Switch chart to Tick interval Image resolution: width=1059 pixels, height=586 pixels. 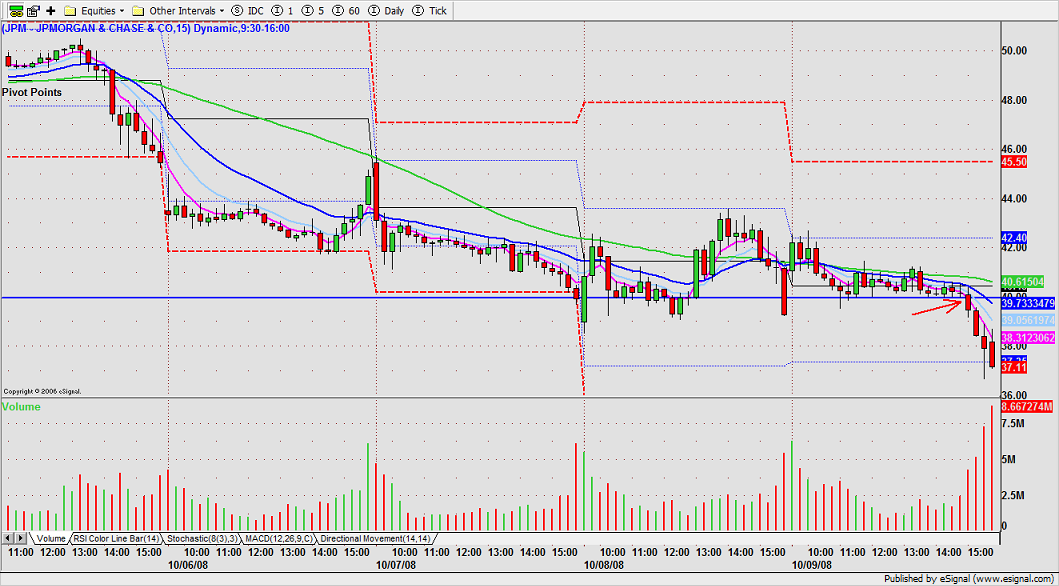[x=429, y=11]
